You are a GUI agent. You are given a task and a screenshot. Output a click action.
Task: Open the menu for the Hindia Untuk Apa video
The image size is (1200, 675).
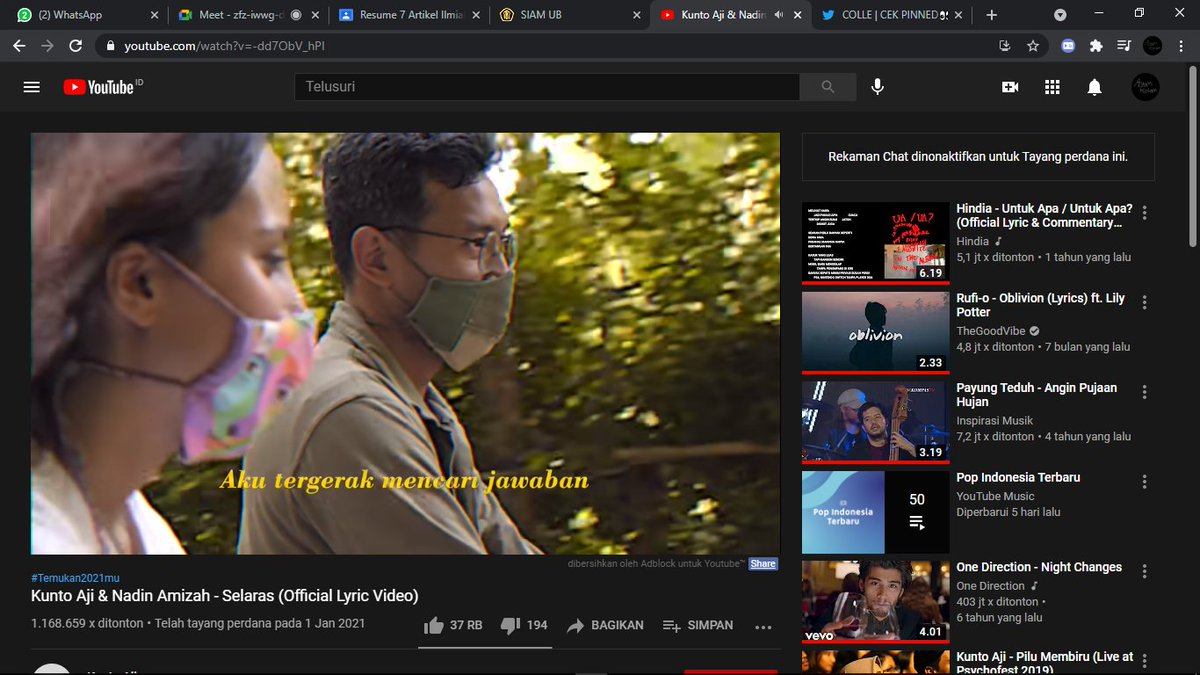(x=1145, y=213)
